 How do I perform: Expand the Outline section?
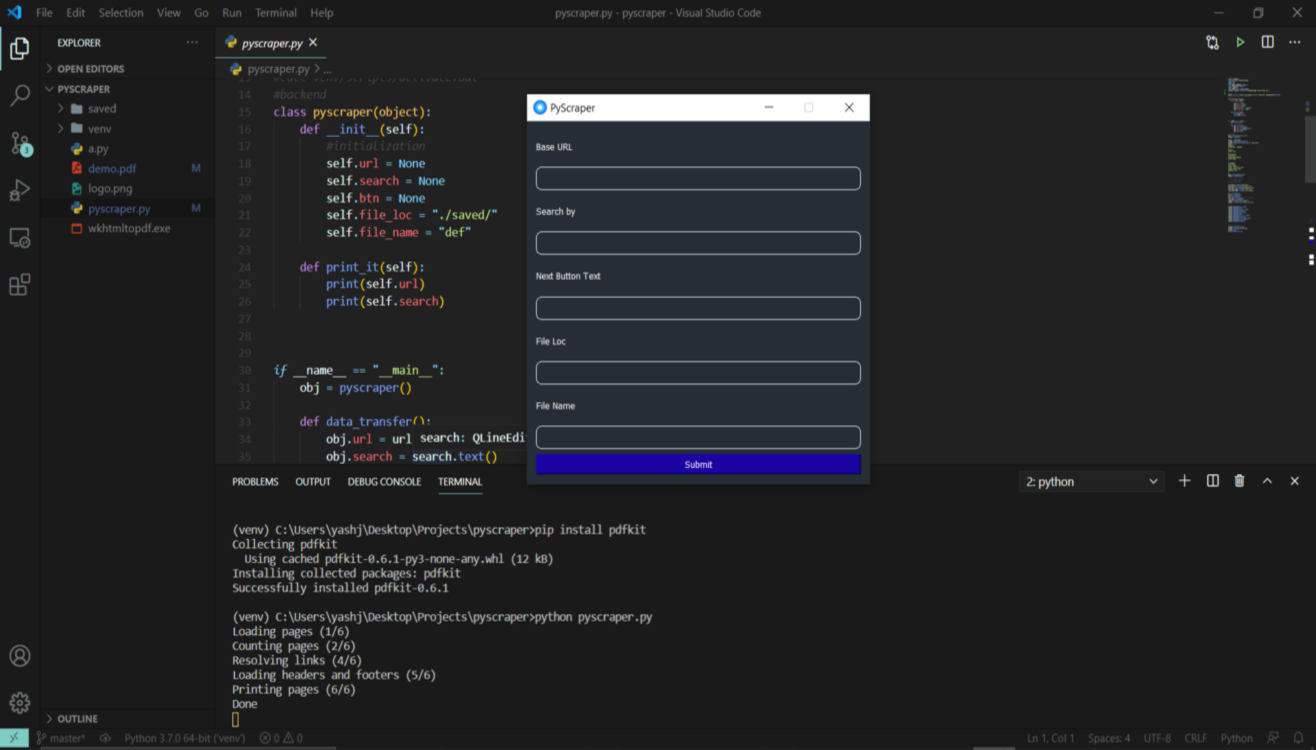[x=77, y=719]
